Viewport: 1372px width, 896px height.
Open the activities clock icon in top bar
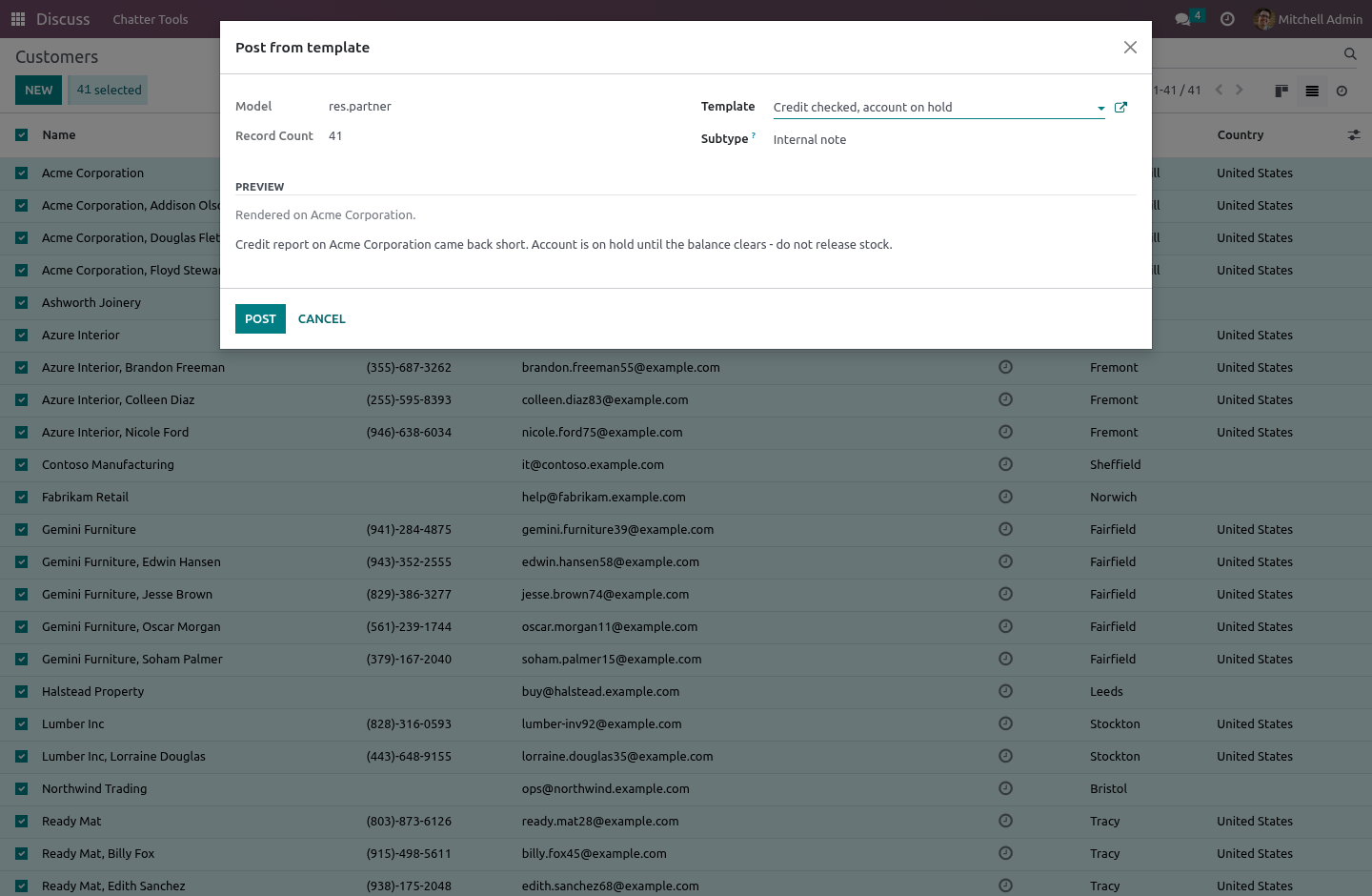point(1227,19)
